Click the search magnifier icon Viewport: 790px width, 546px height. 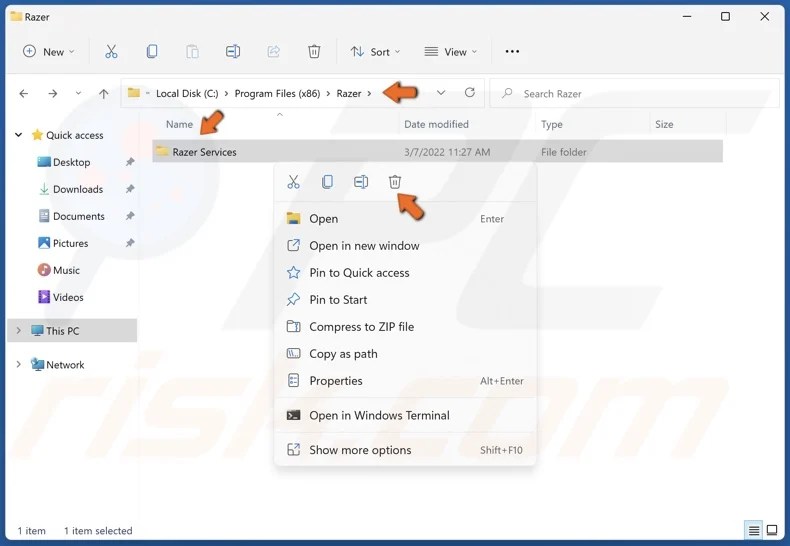[x=507, y=93]
